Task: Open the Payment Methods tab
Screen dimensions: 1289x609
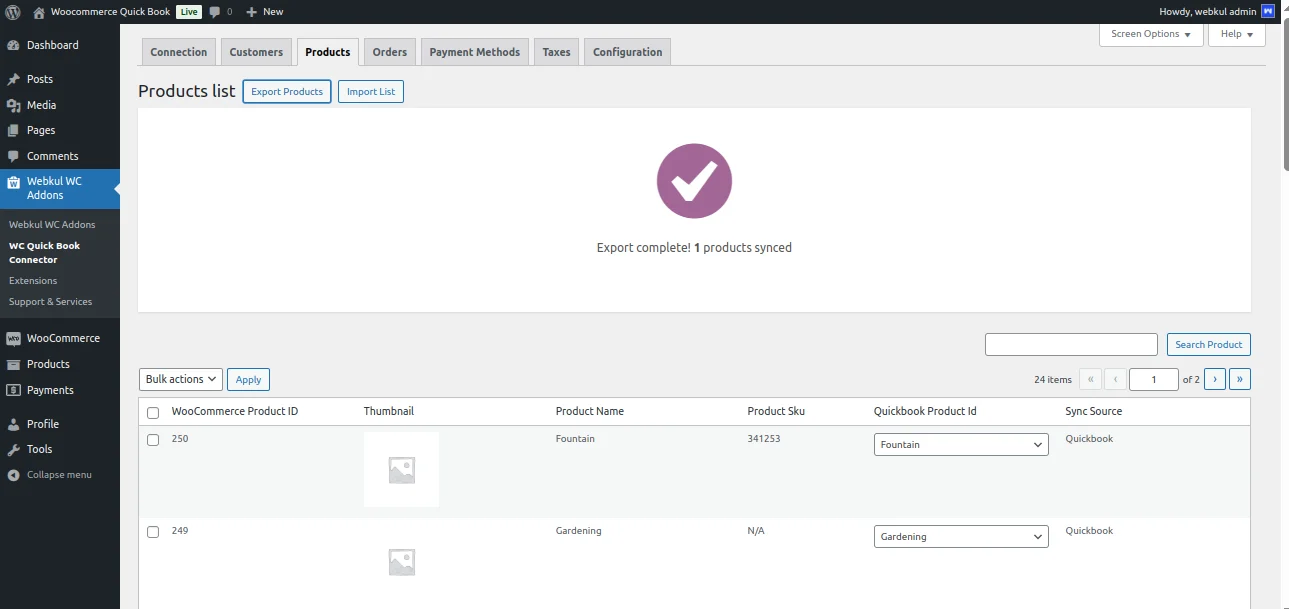Action: pyautogui.click(x=474, y=51)
